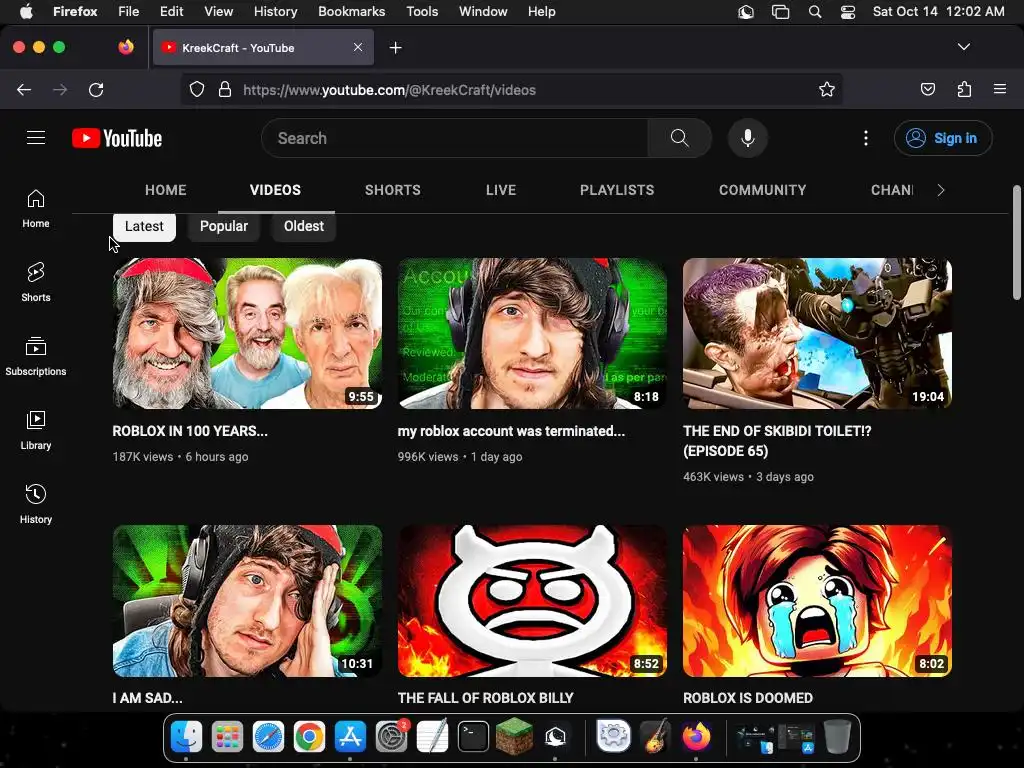This screenshot has height=768, width=1024.
Task: Open Google Chrome from the dock
Action: pos(309,737)
